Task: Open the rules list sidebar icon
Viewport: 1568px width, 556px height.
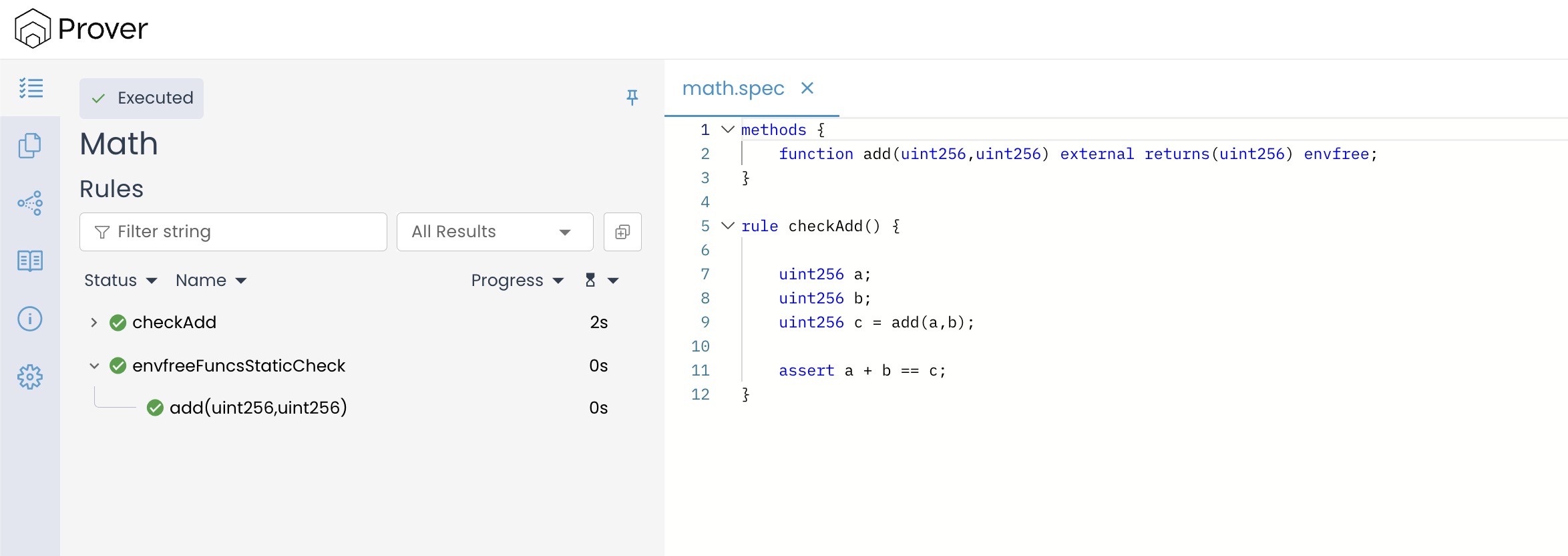Action: pyautogui.click(x=31, y=88)
